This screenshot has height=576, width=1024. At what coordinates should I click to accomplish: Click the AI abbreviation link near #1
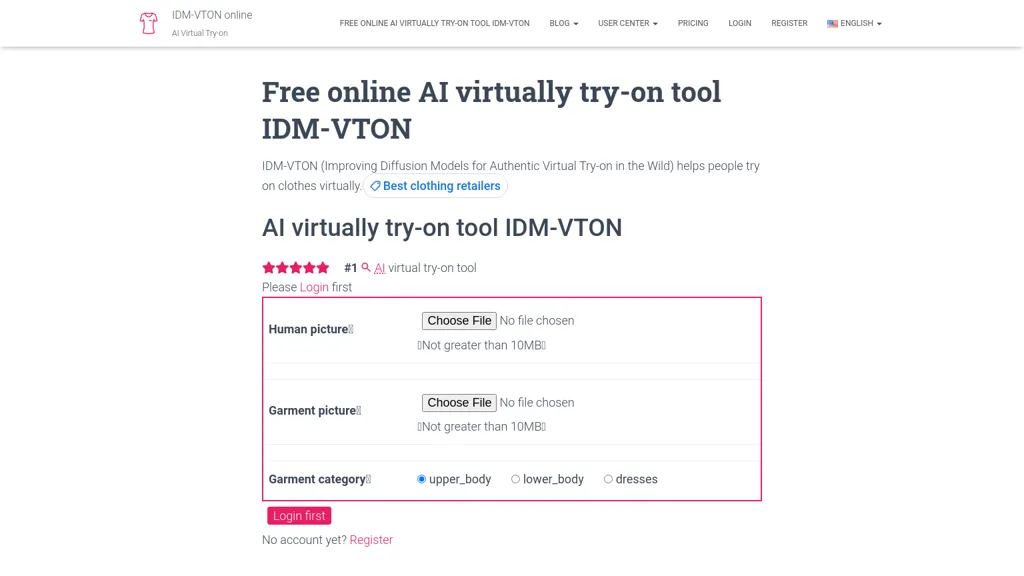pos(379,268)
